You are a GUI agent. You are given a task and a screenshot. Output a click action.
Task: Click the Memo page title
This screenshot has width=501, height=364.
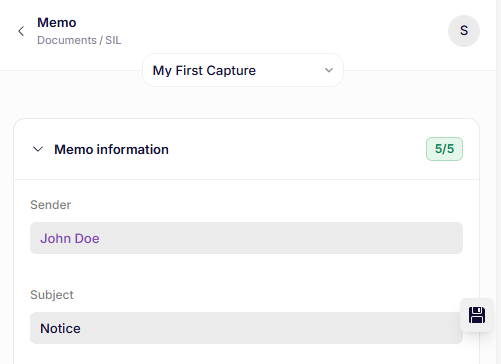57,23
